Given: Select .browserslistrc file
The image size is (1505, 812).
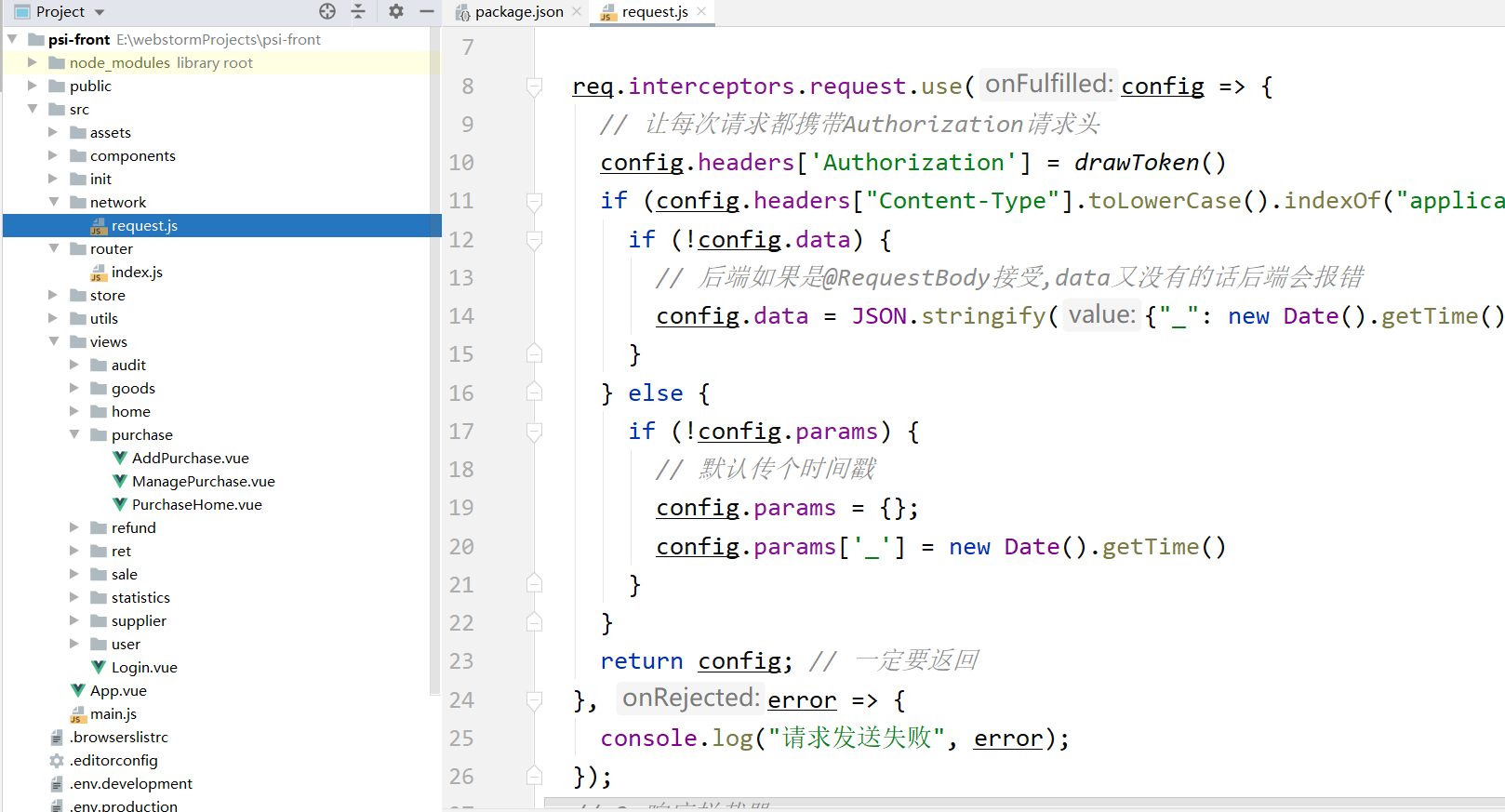Looking at the screenshot, I should [119, 737].
